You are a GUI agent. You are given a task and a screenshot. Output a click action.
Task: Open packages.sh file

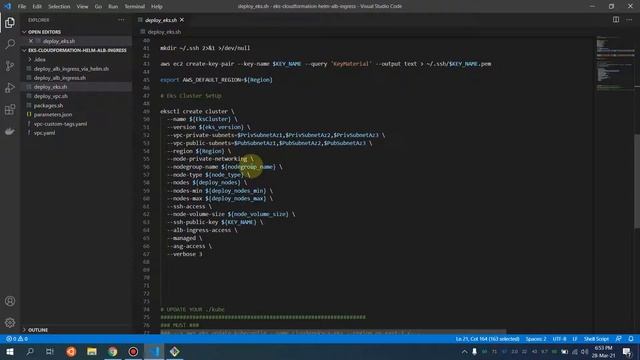pyautogui.click(x=48, y=105)
